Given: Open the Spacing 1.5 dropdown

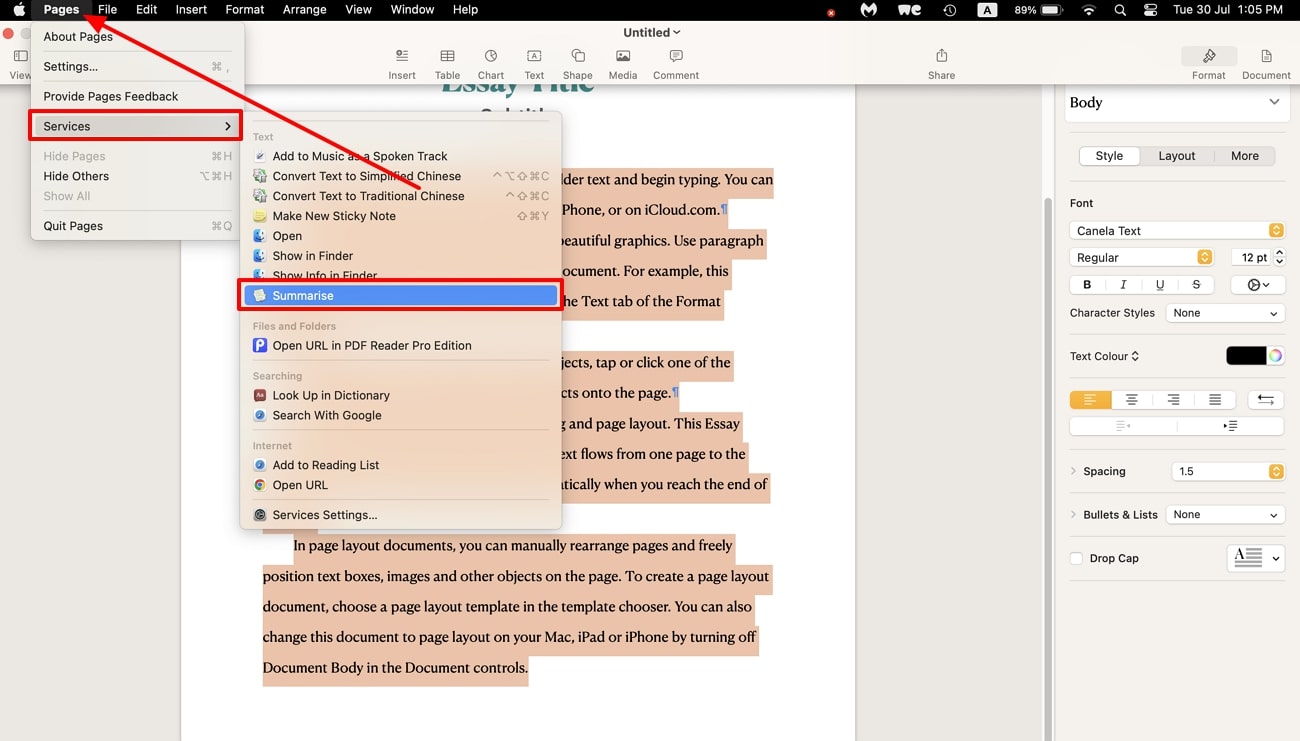Looking at the screenshot, I should pos(1227,471).
